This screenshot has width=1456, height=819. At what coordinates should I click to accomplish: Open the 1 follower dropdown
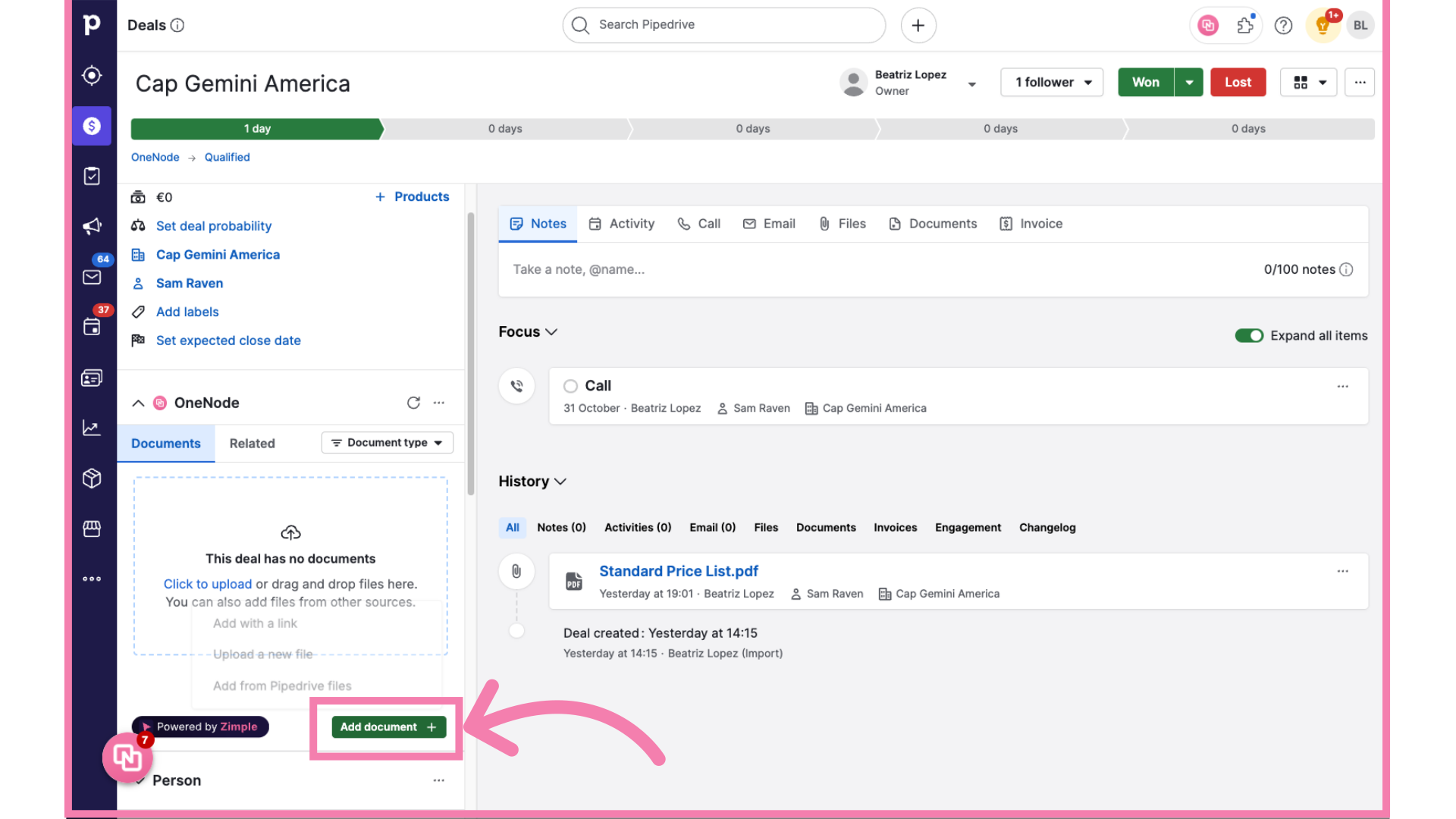tap(1052, 82)
